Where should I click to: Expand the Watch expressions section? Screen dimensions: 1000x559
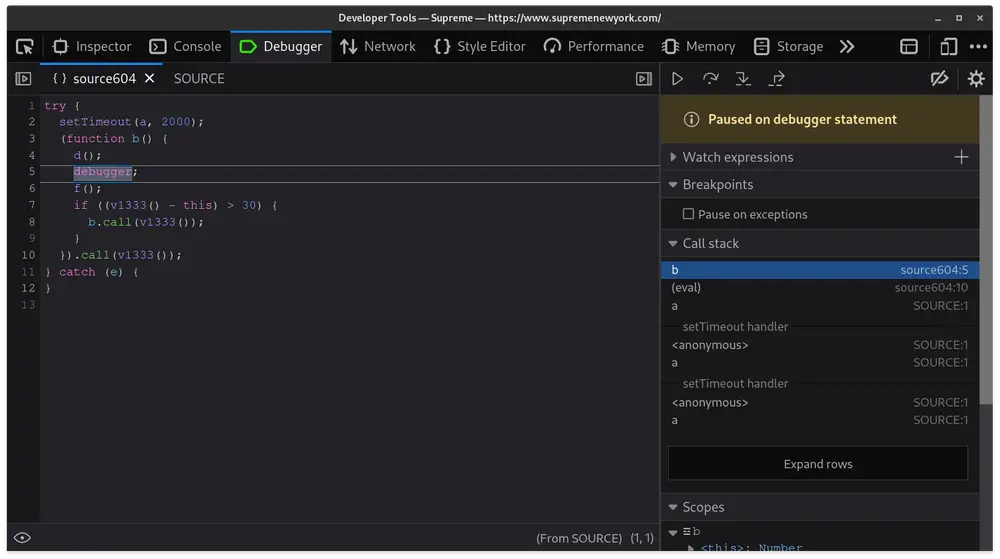click(x=673, y=157)
